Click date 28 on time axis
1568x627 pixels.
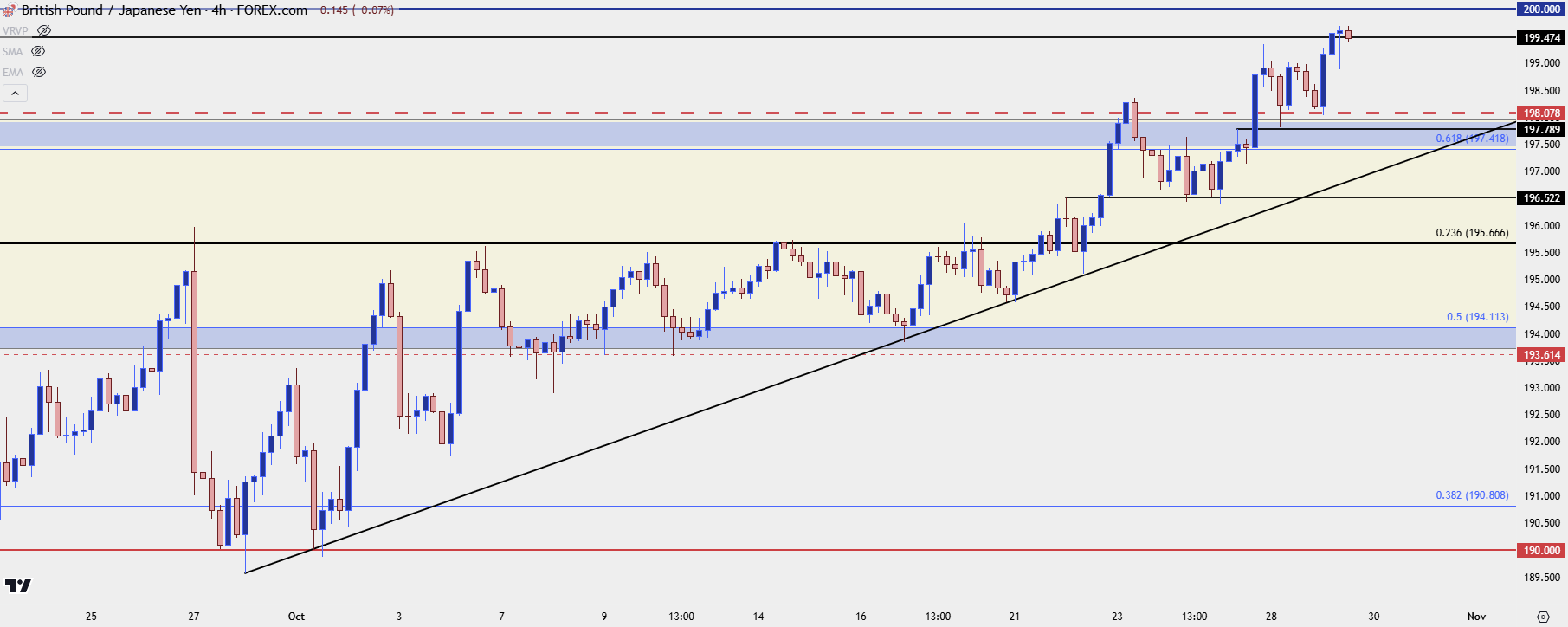pos(1271,617)
